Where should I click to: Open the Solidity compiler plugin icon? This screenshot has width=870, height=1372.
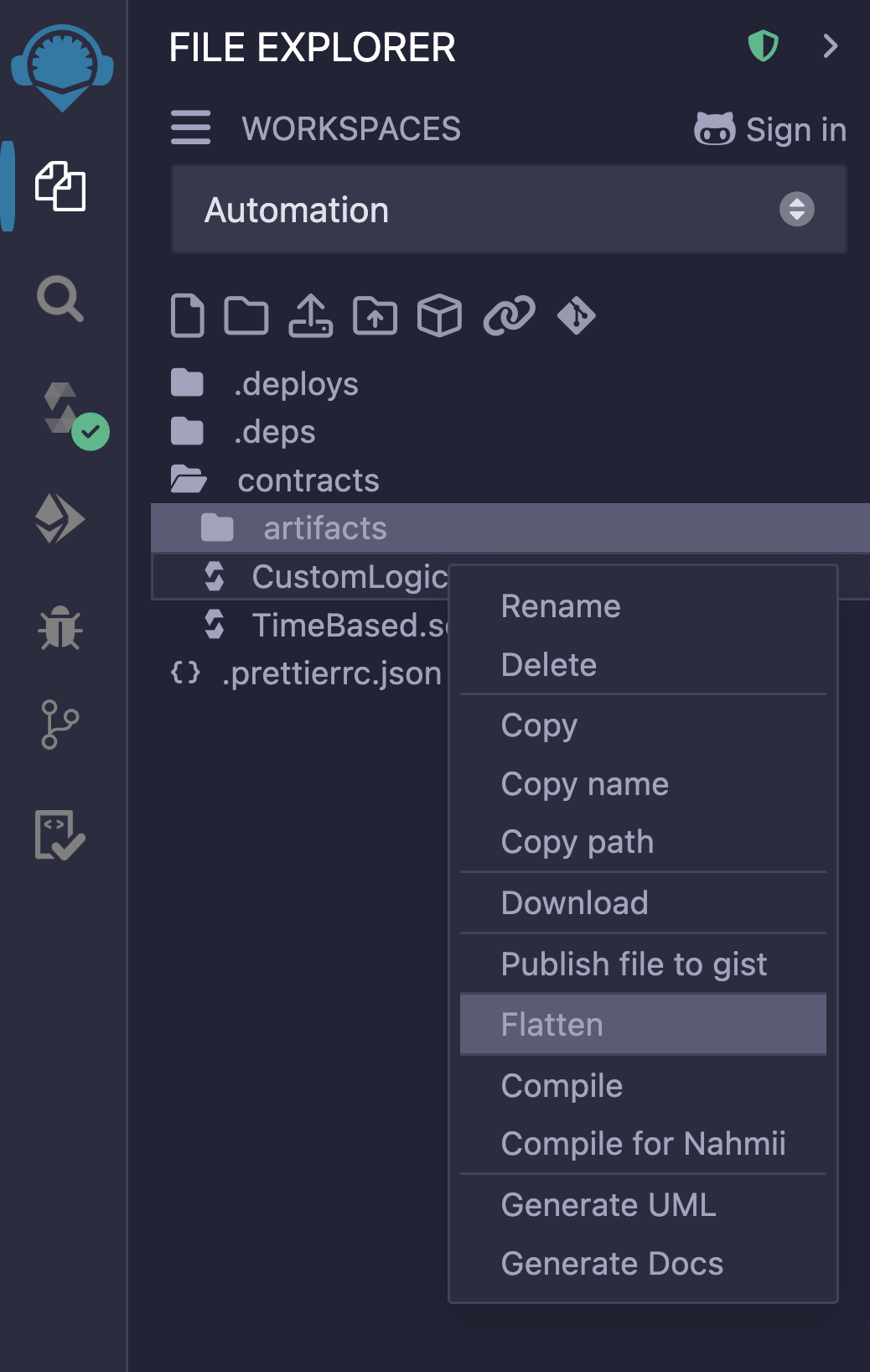click(62, 410)
